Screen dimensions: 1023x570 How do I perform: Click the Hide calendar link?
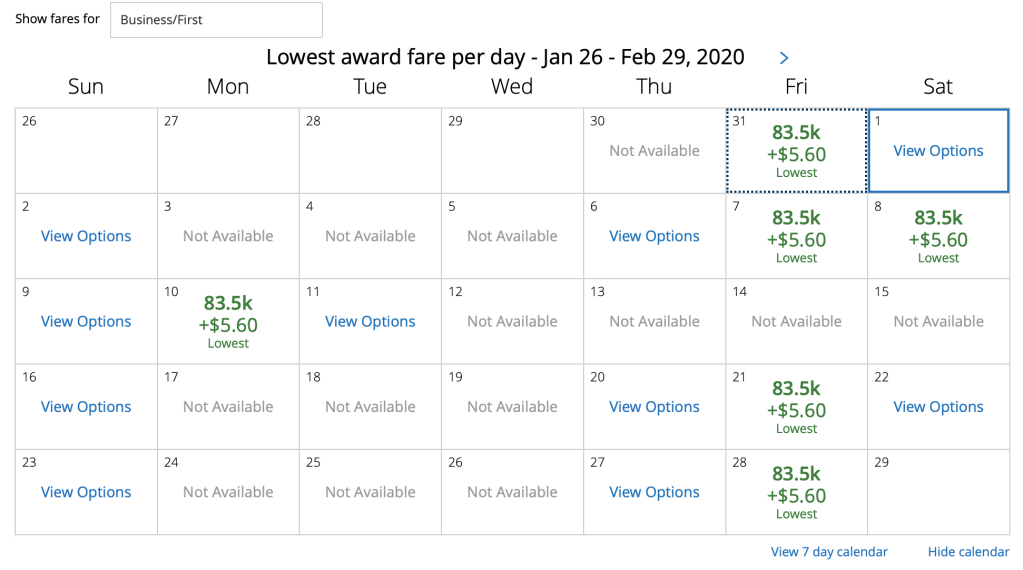(x=968, y=552)
